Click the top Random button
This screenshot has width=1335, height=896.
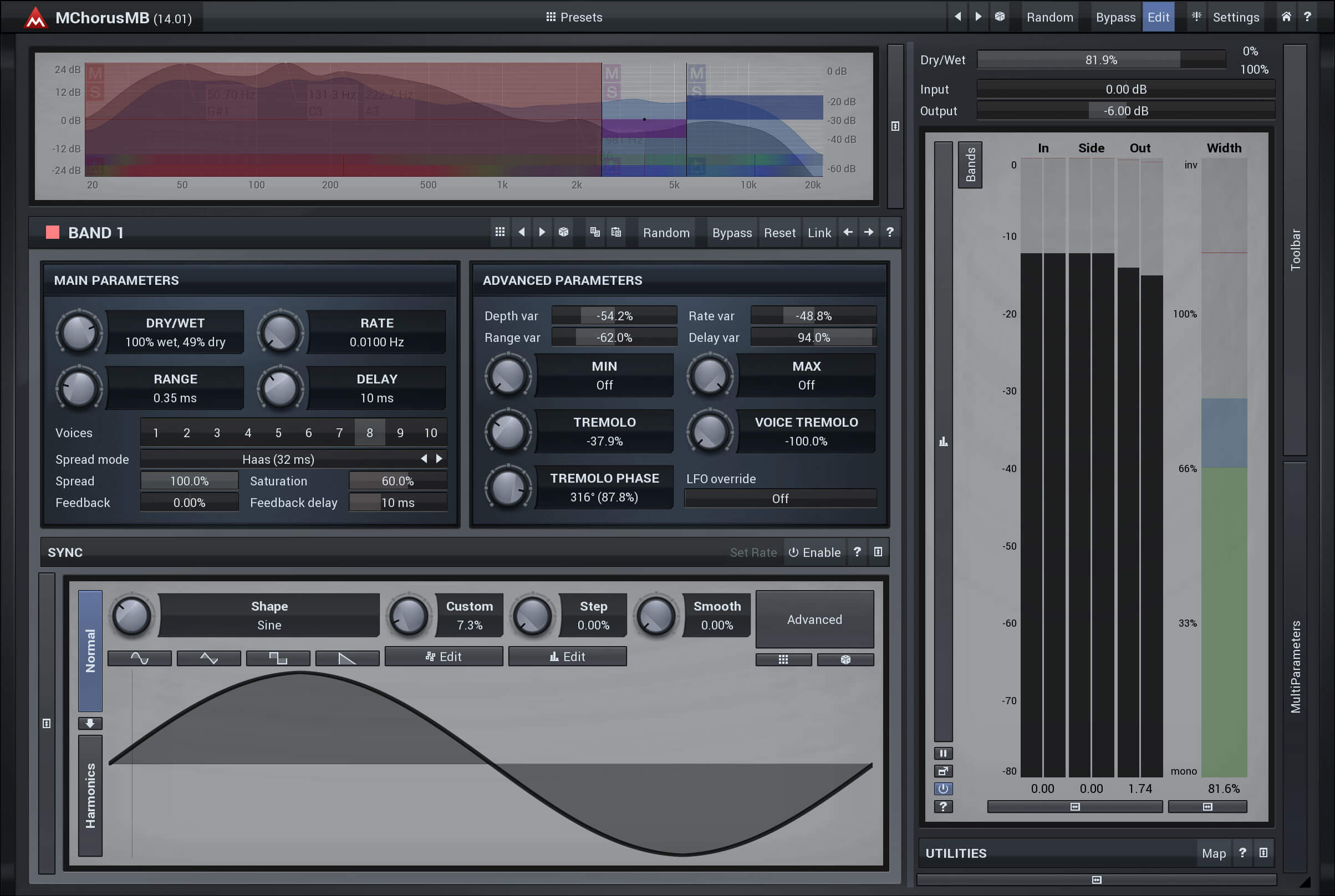pyautogui.click(x=1049, y=17)
